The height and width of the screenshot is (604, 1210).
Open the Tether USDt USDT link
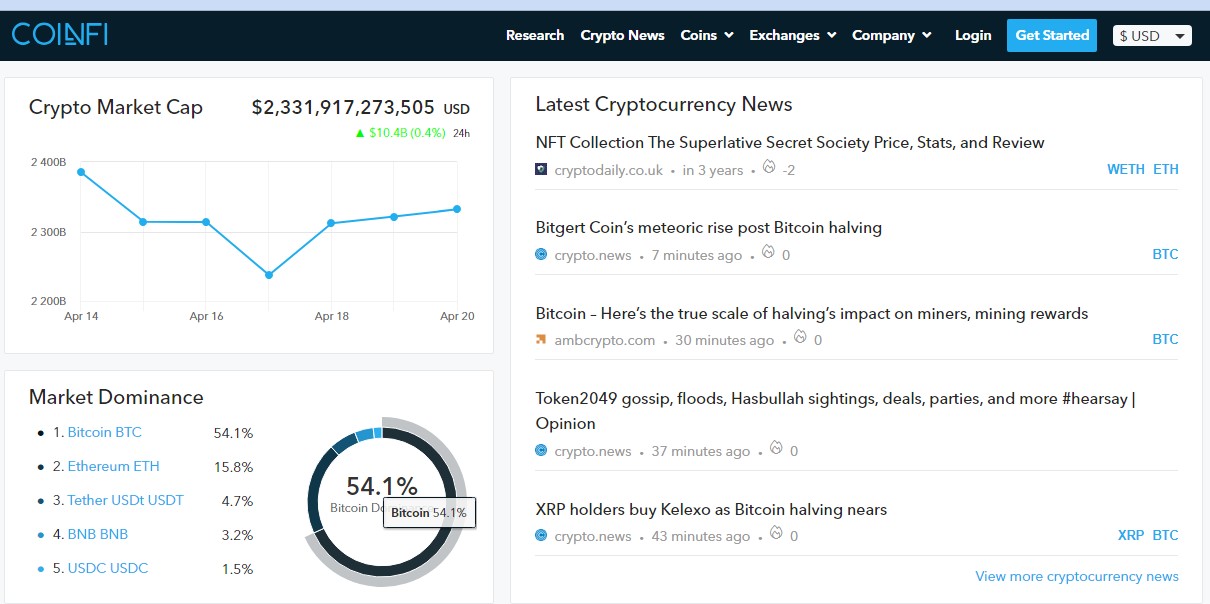pyautogui.click(x=126, y=500)
